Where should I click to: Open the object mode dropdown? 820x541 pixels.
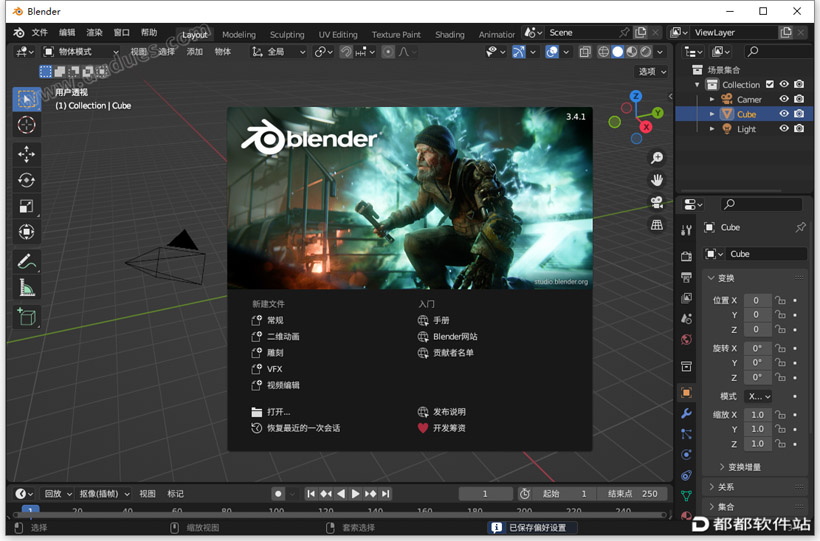(x=81, y=52)
